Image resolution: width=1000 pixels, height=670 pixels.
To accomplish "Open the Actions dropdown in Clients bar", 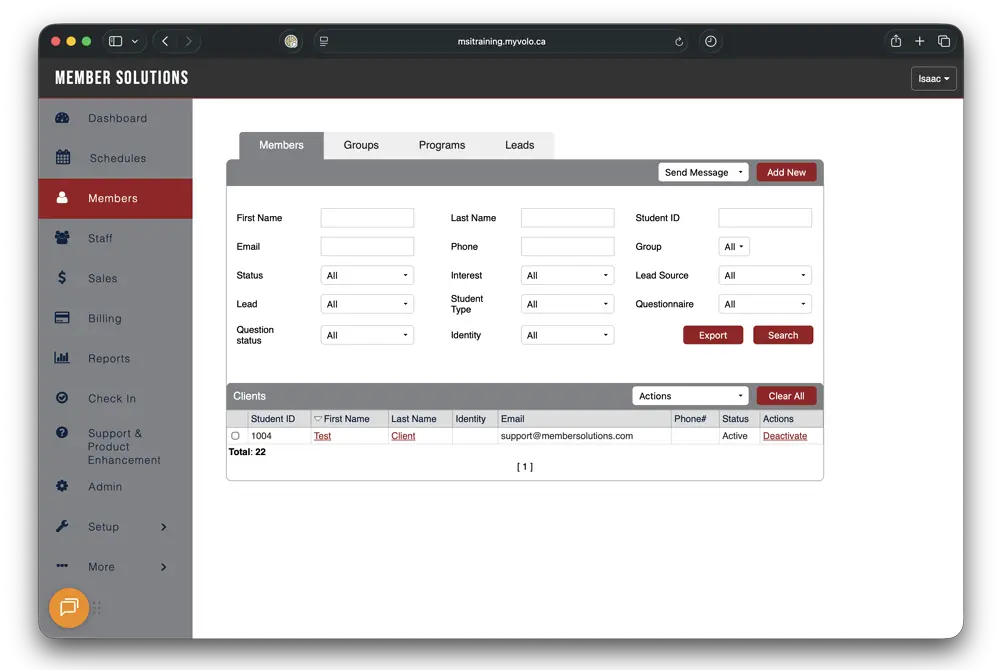I will [690, 396].
